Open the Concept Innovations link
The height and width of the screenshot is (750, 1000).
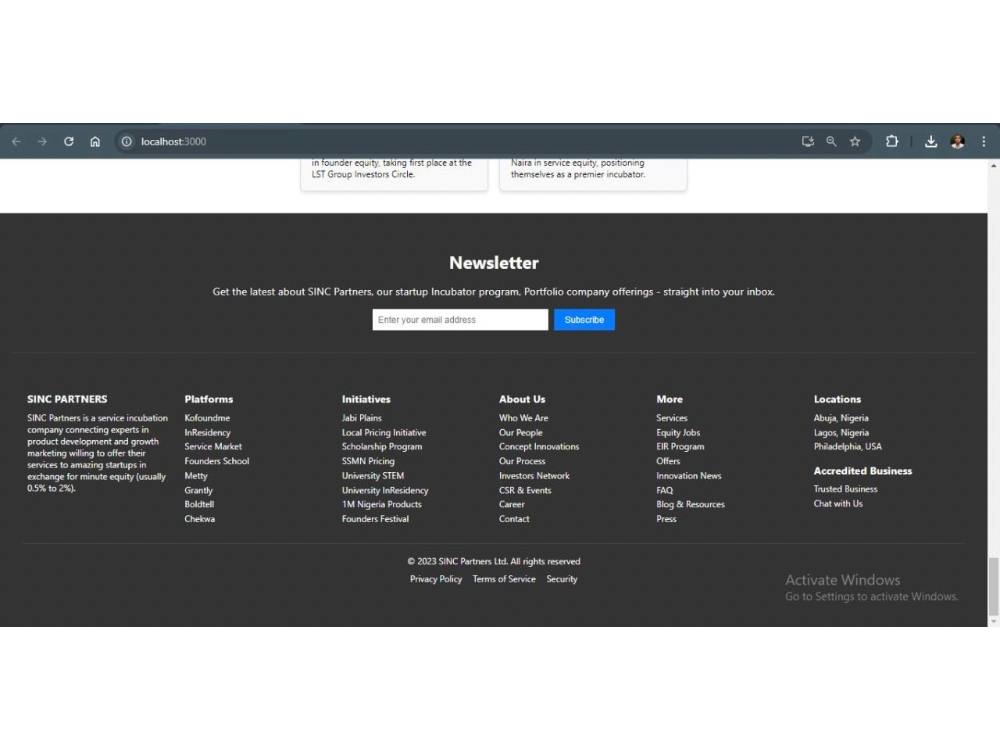pos(539,446)
